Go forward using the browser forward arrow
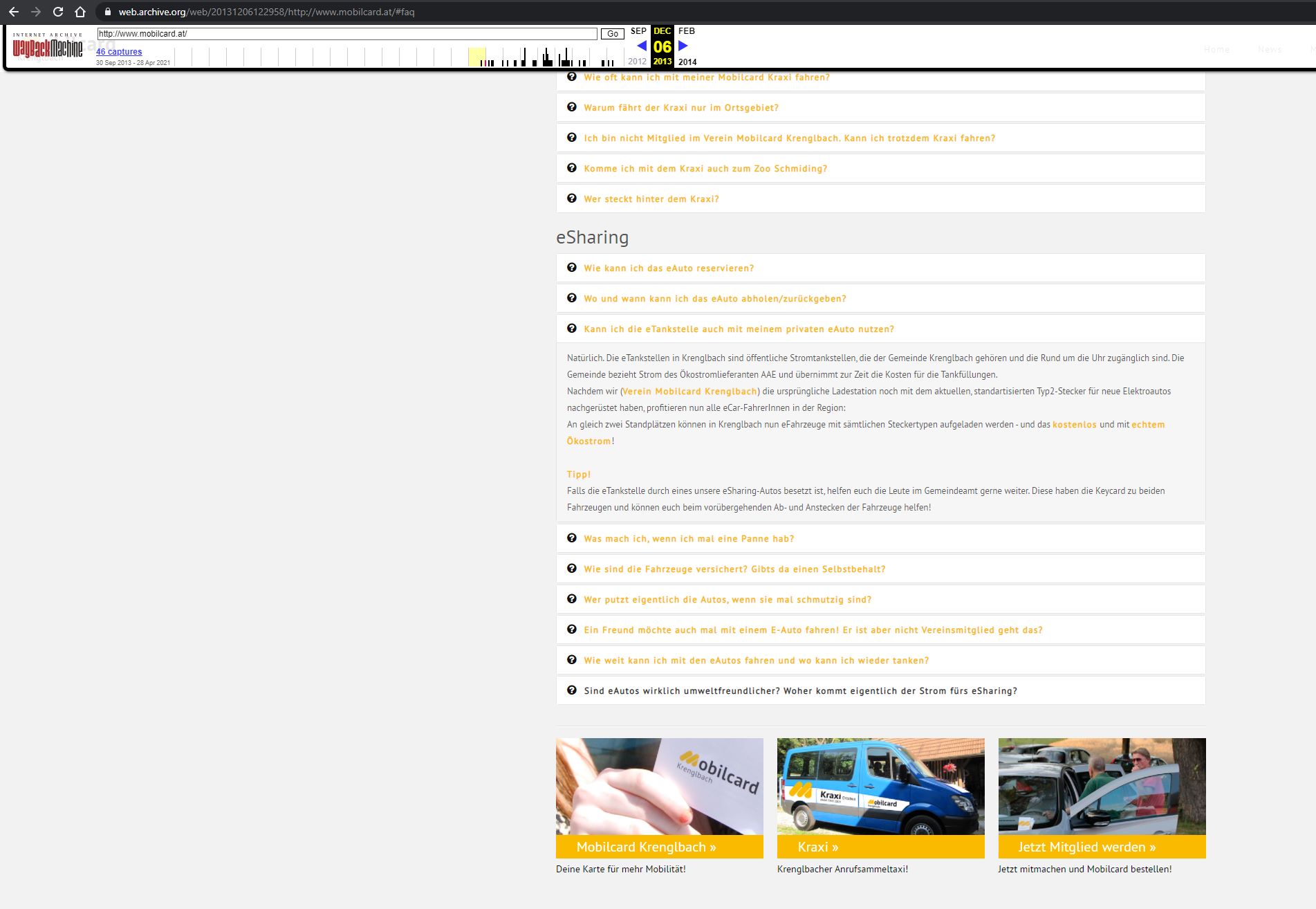The height and width of the screenshot is (909, 1316). coord(36,12)
